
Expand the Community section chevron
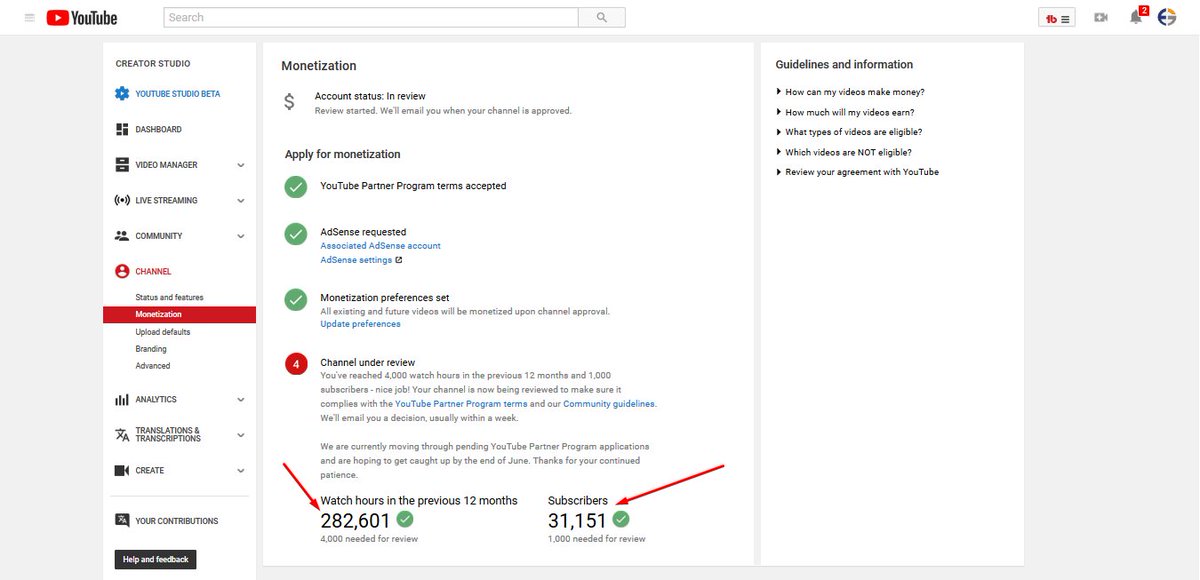click(x=241, y=237)
